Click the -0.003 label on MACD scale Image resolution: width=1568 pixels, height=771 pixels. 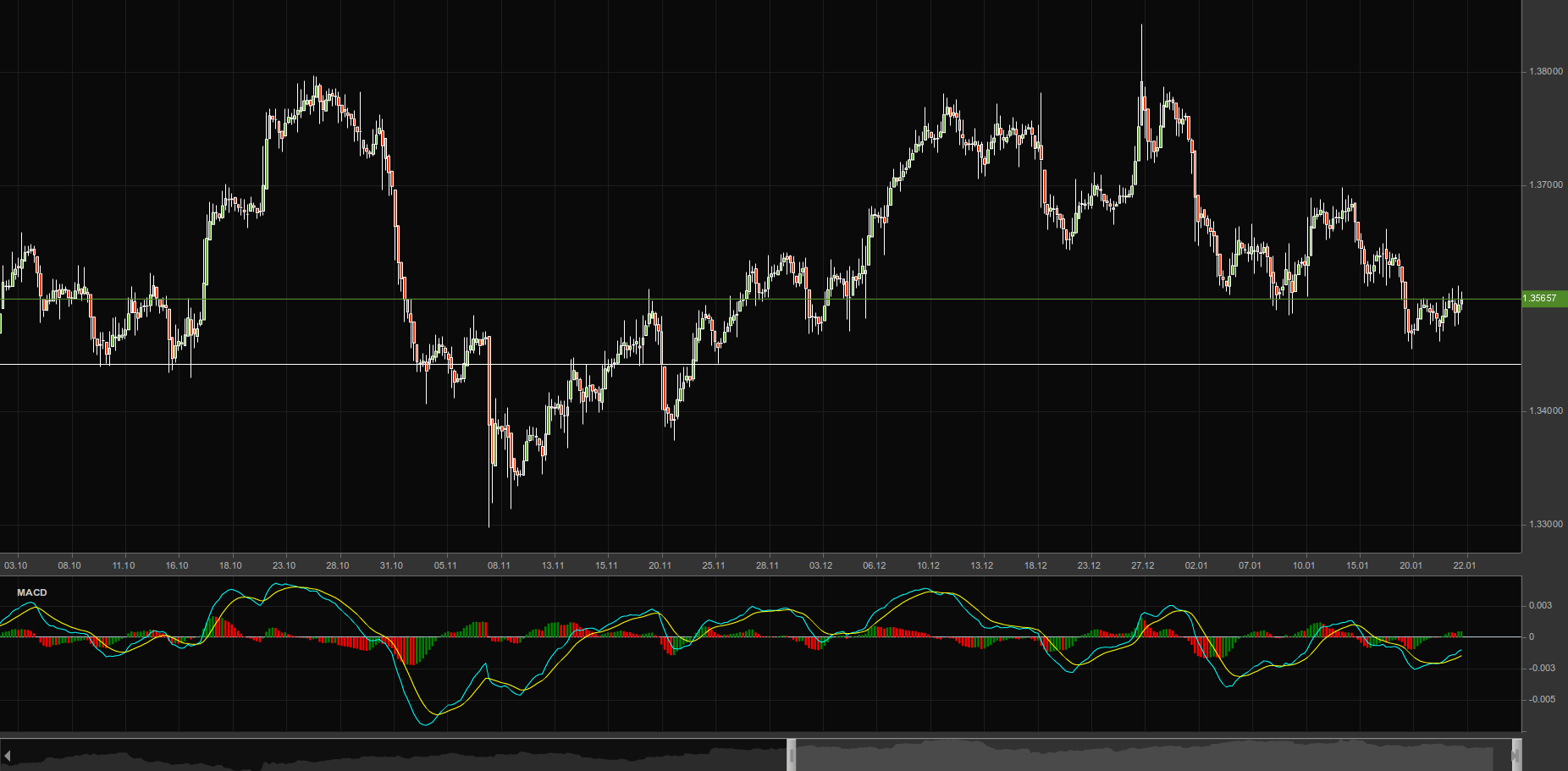1541,669
